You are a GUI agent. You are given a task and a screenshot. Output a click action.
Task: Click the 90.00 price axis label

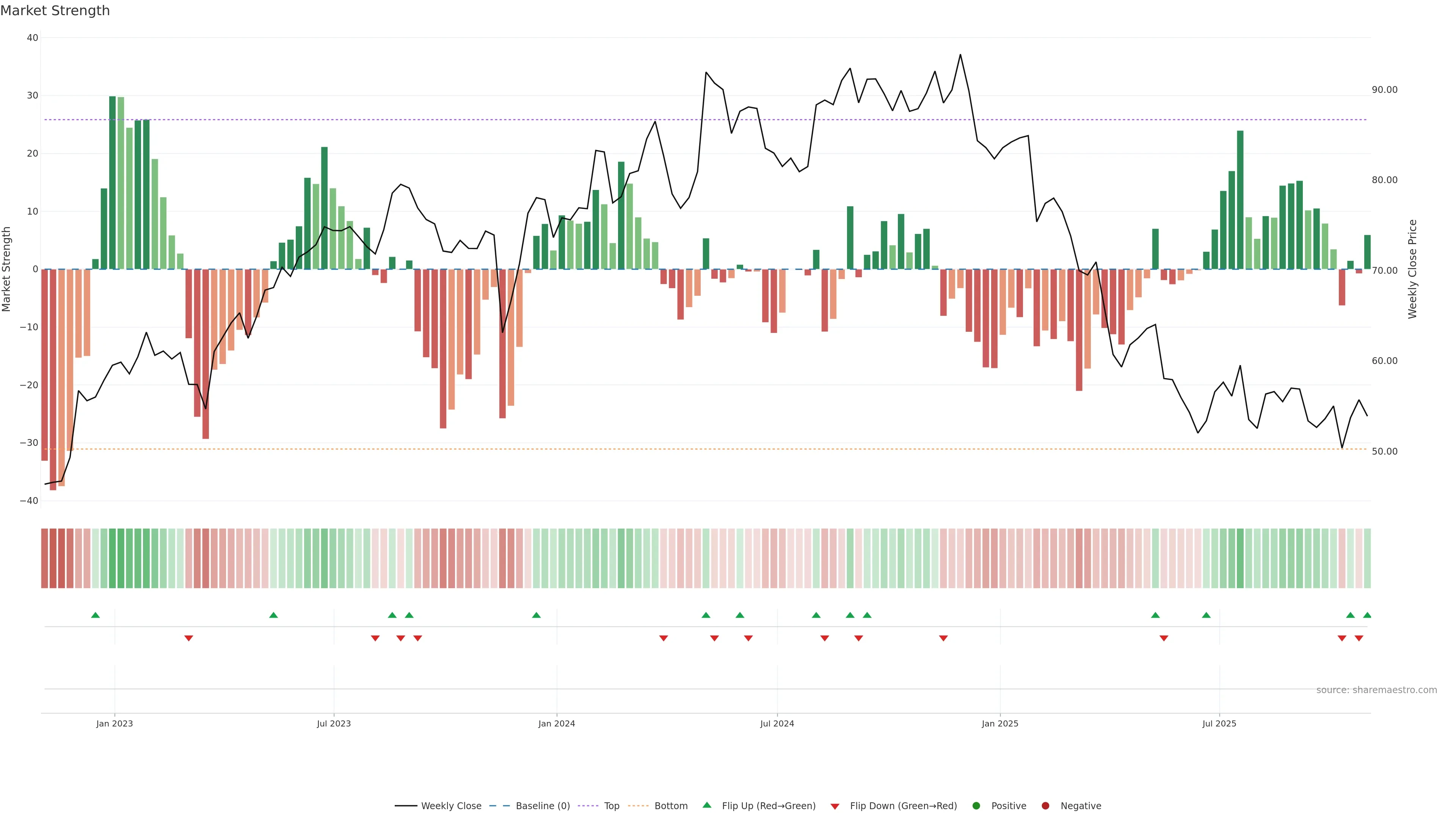click(x=1384, y=90)
